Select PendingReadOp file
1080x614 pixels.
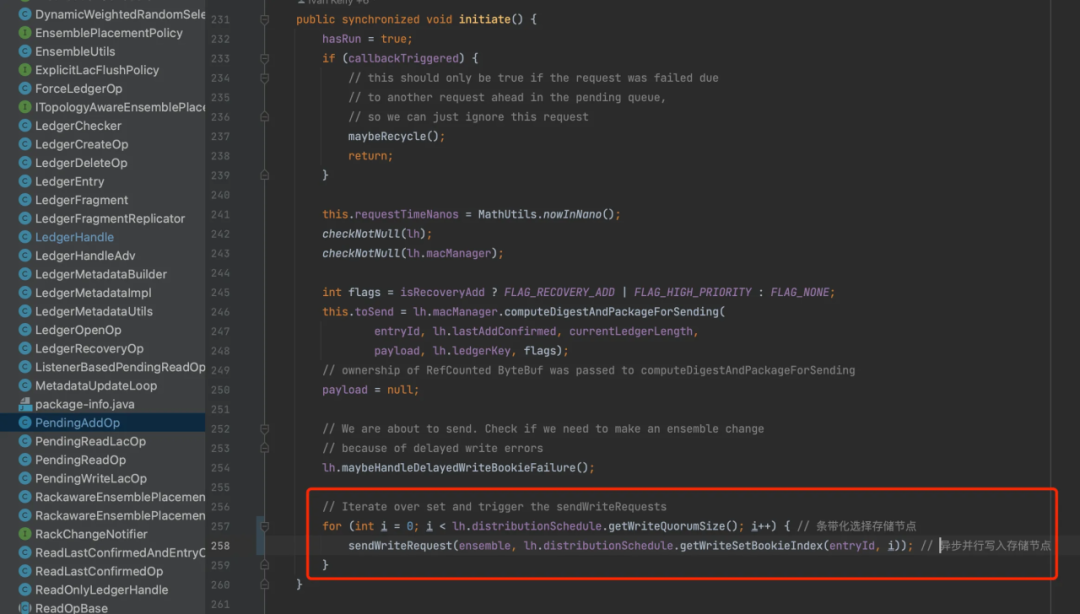point(81,460)
